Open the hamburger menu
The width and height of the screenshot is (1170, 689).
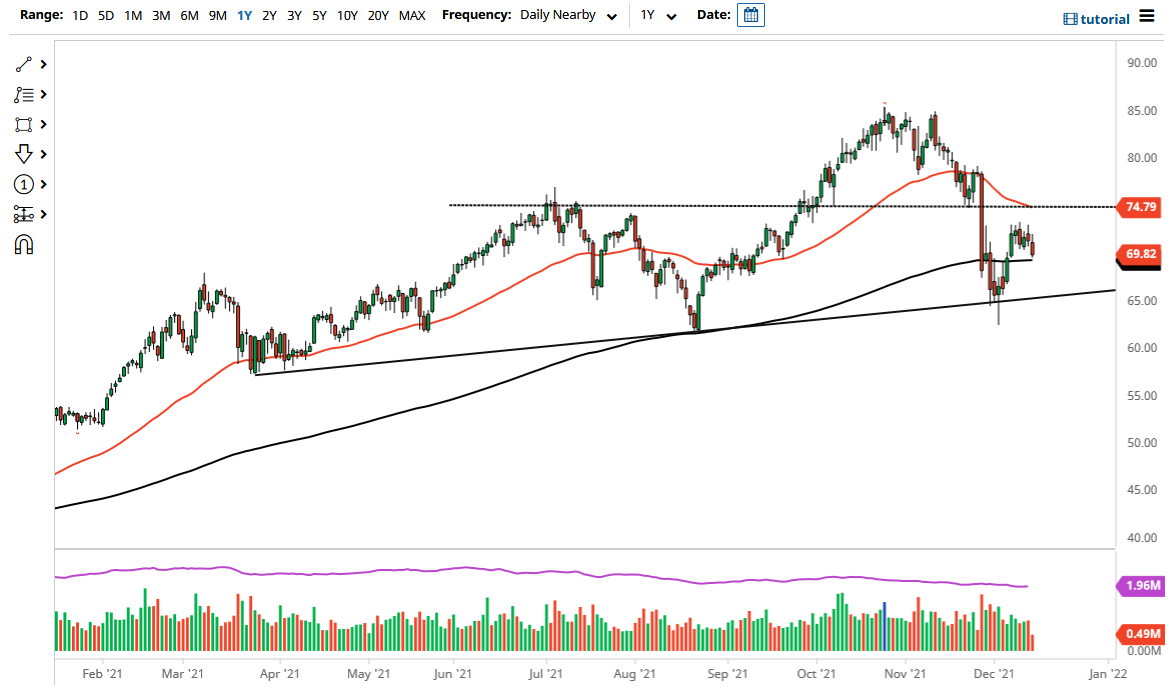[1148, 17]
